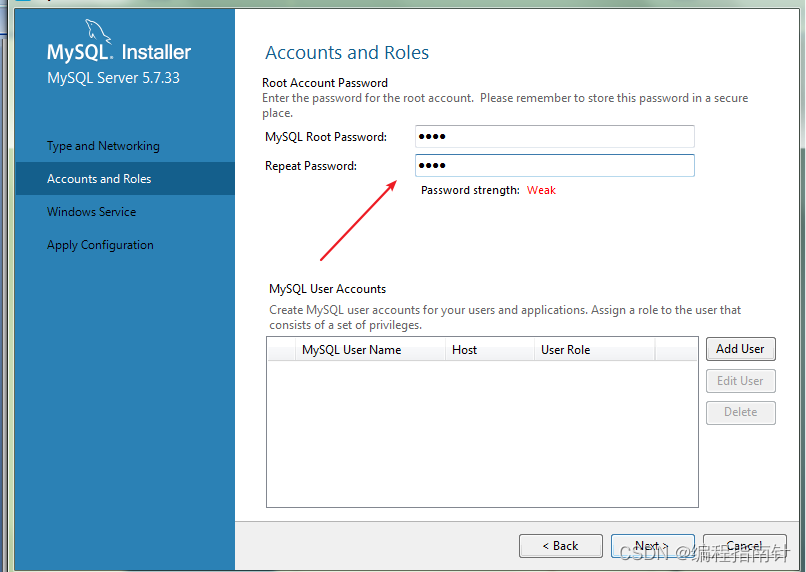Click the Host column header
The height and width of the screenshot is (572, 806).
(489, 349)
